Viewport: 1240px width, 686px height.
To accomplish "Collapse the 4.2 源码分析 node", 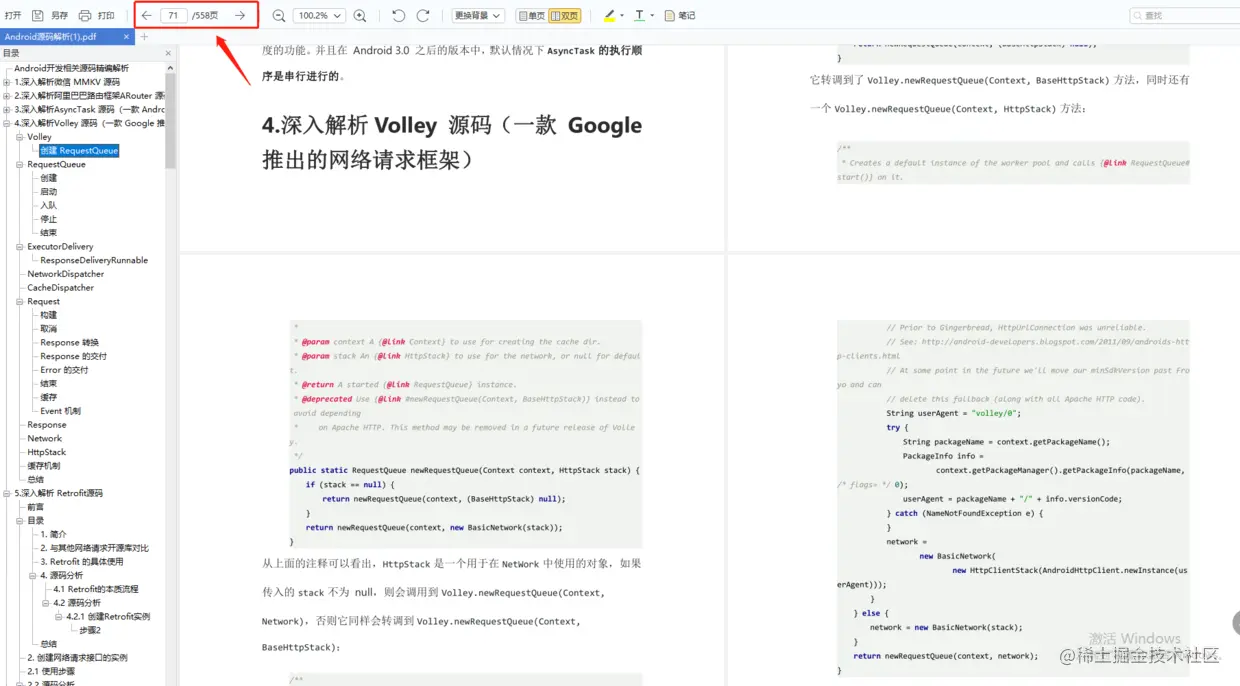I will 46,603.
